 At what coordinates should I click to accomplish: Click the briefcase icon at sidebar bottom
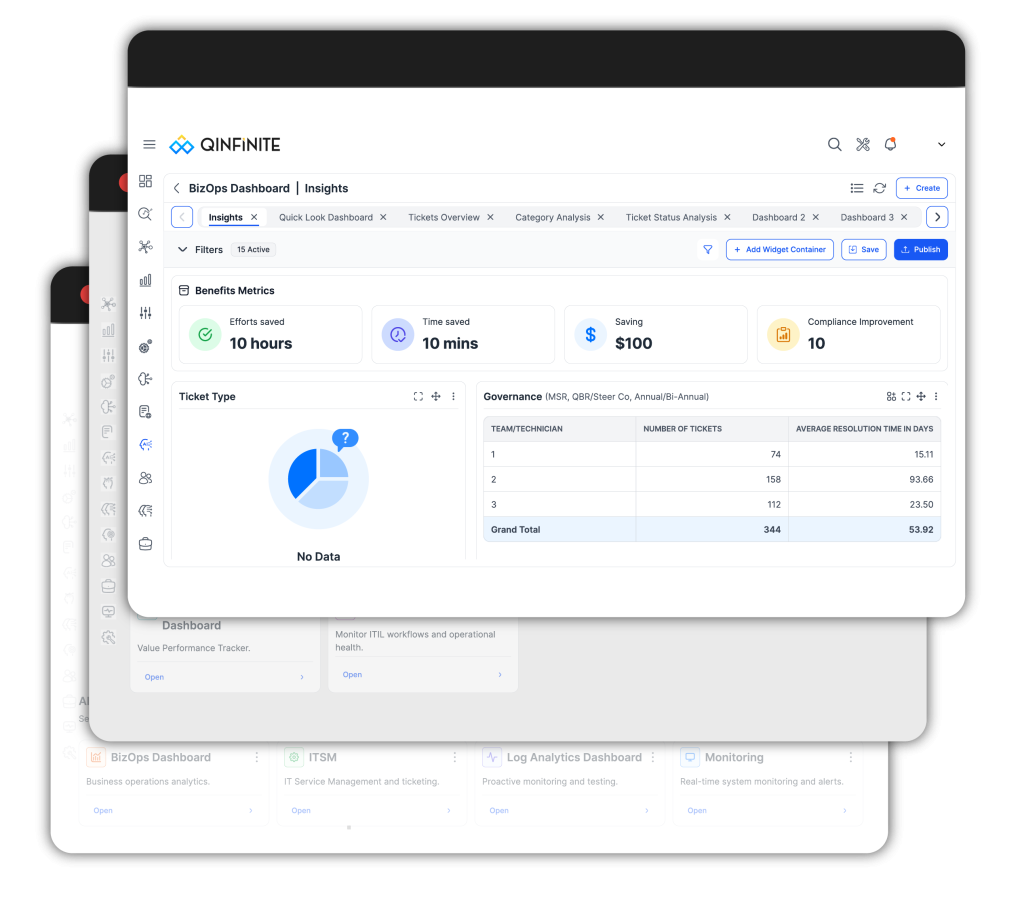coord(145,543)
